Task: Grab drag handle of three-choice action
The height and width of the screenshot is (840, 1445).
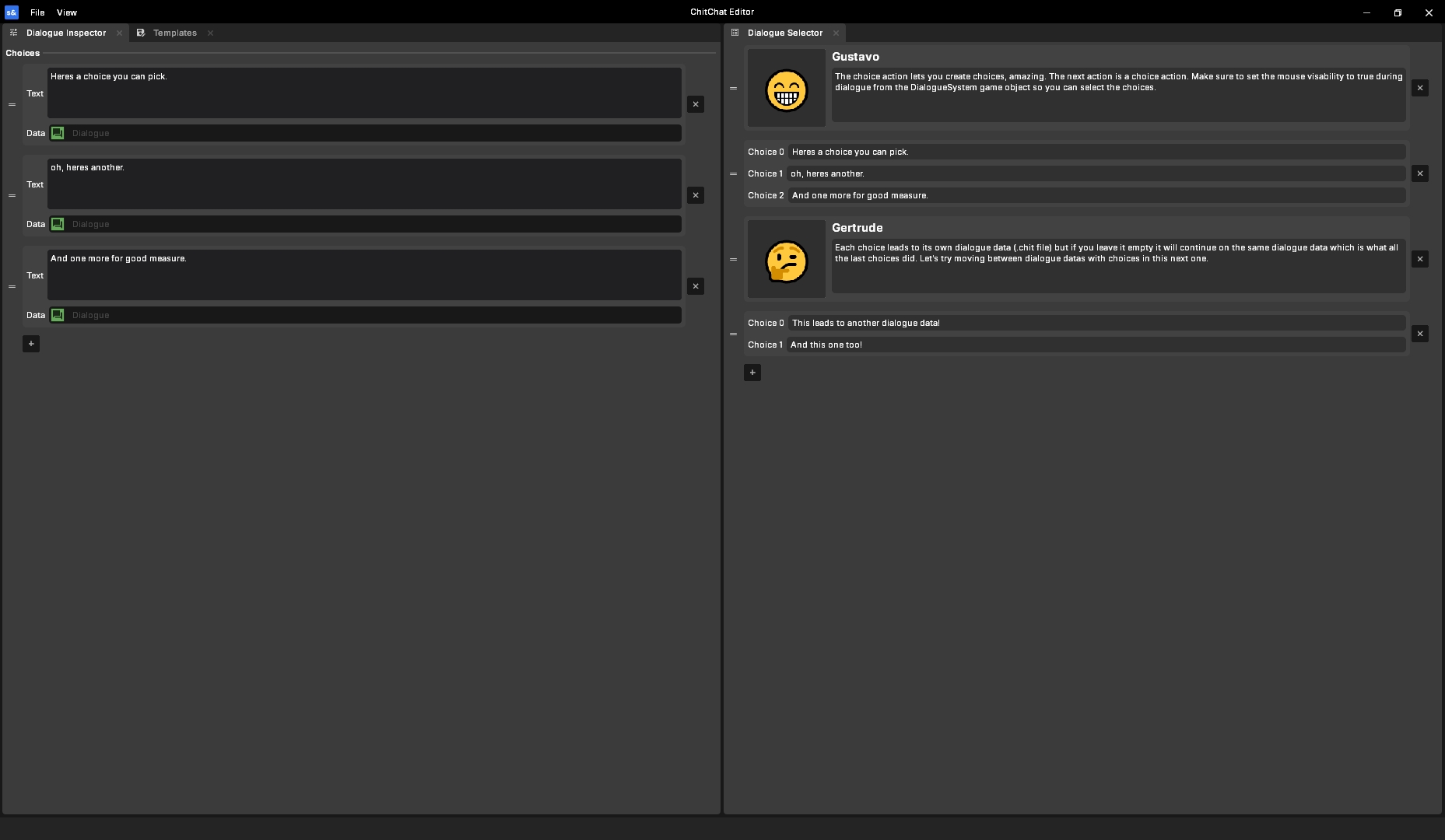Action: [x=733, y=173]
